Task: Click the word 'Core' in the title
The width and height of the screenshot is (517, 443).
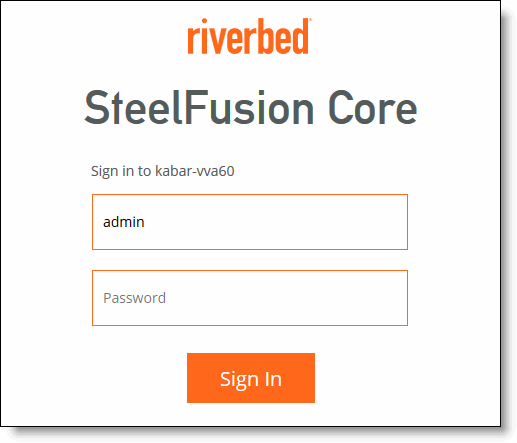Action: point(373,108)
